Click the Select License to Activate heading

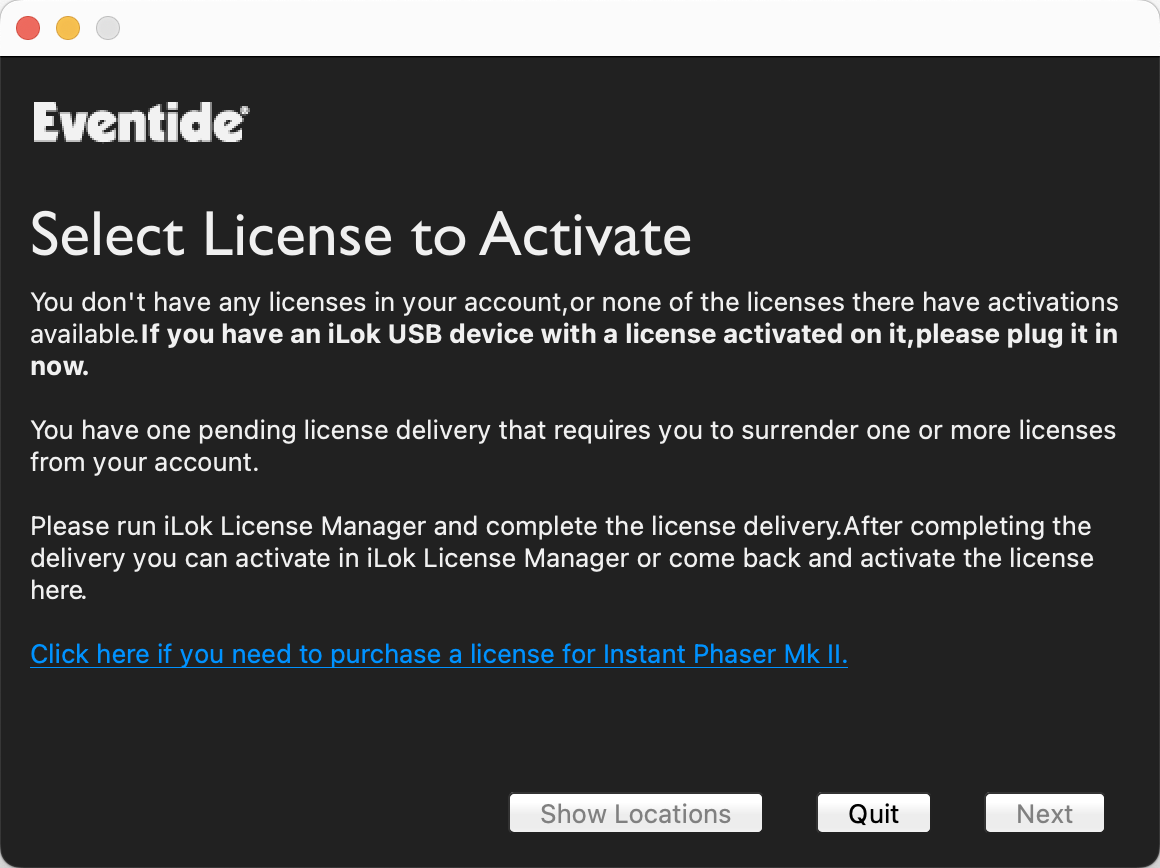coord(361,235)
